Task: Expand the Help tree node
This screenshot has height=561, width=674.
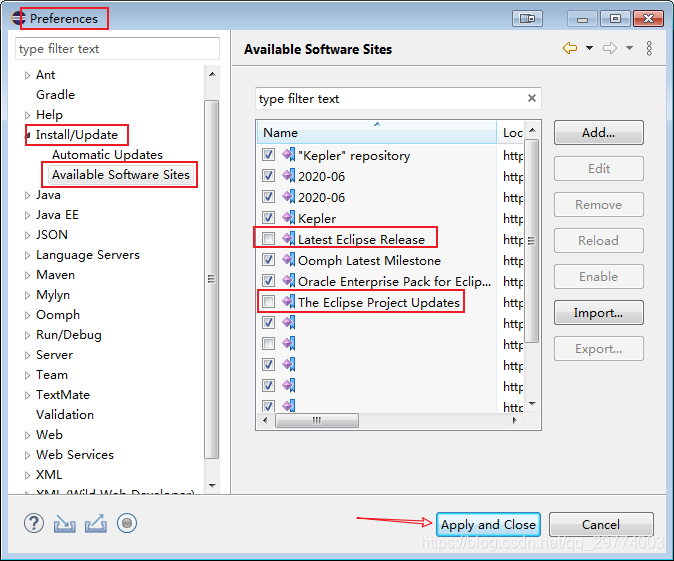Action: [27, 115]
